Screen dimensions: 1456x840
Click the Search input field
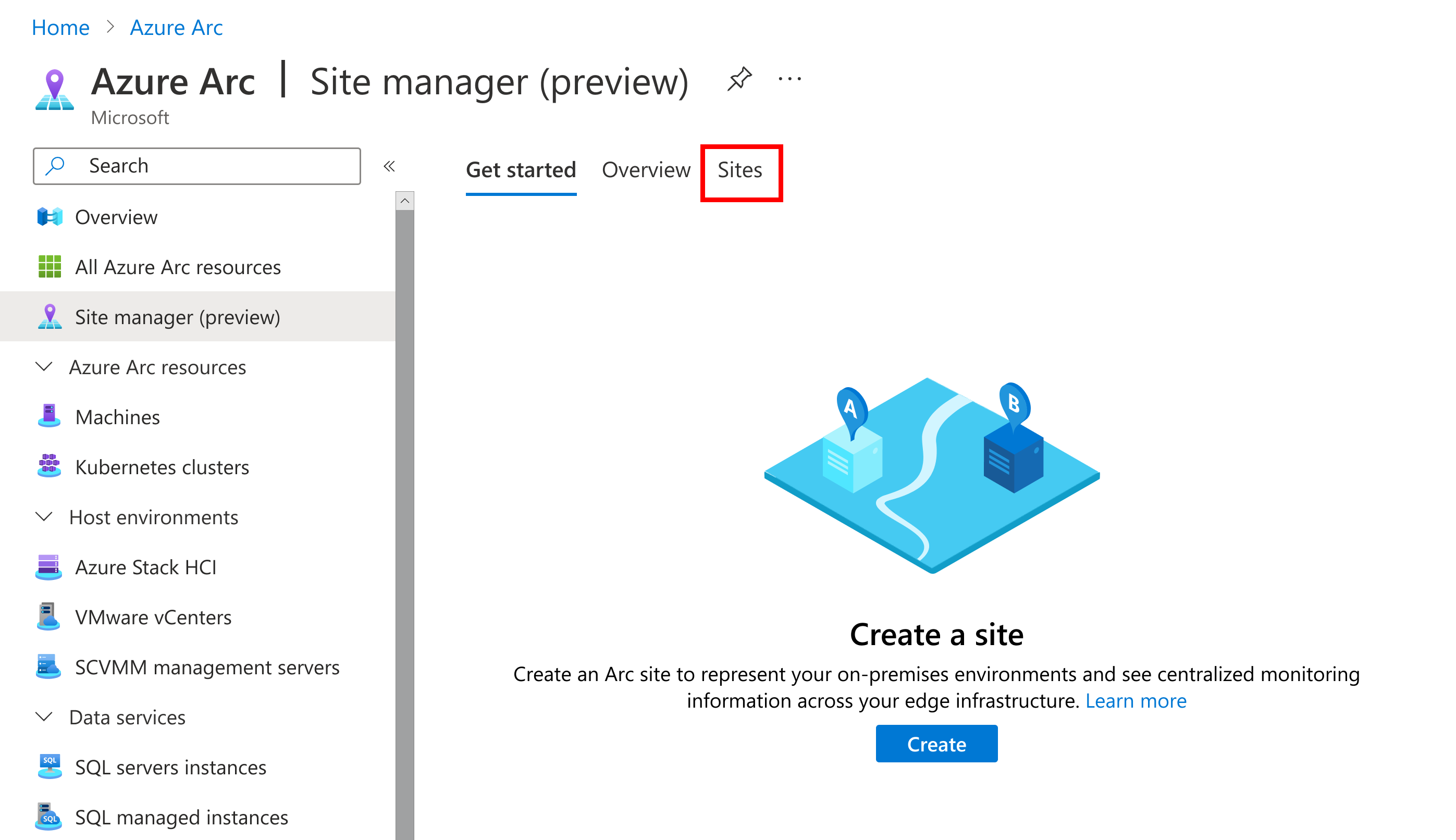pyautogui.click(x=196, y=165)
